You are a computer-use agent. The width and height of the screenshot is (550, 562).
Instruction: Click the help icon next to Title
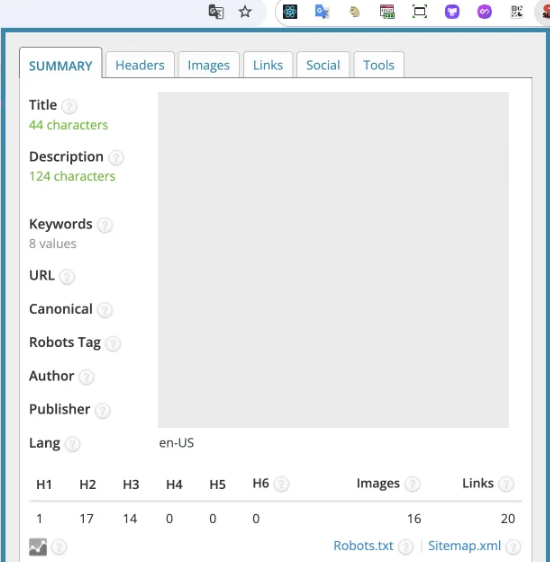(69, 106)
